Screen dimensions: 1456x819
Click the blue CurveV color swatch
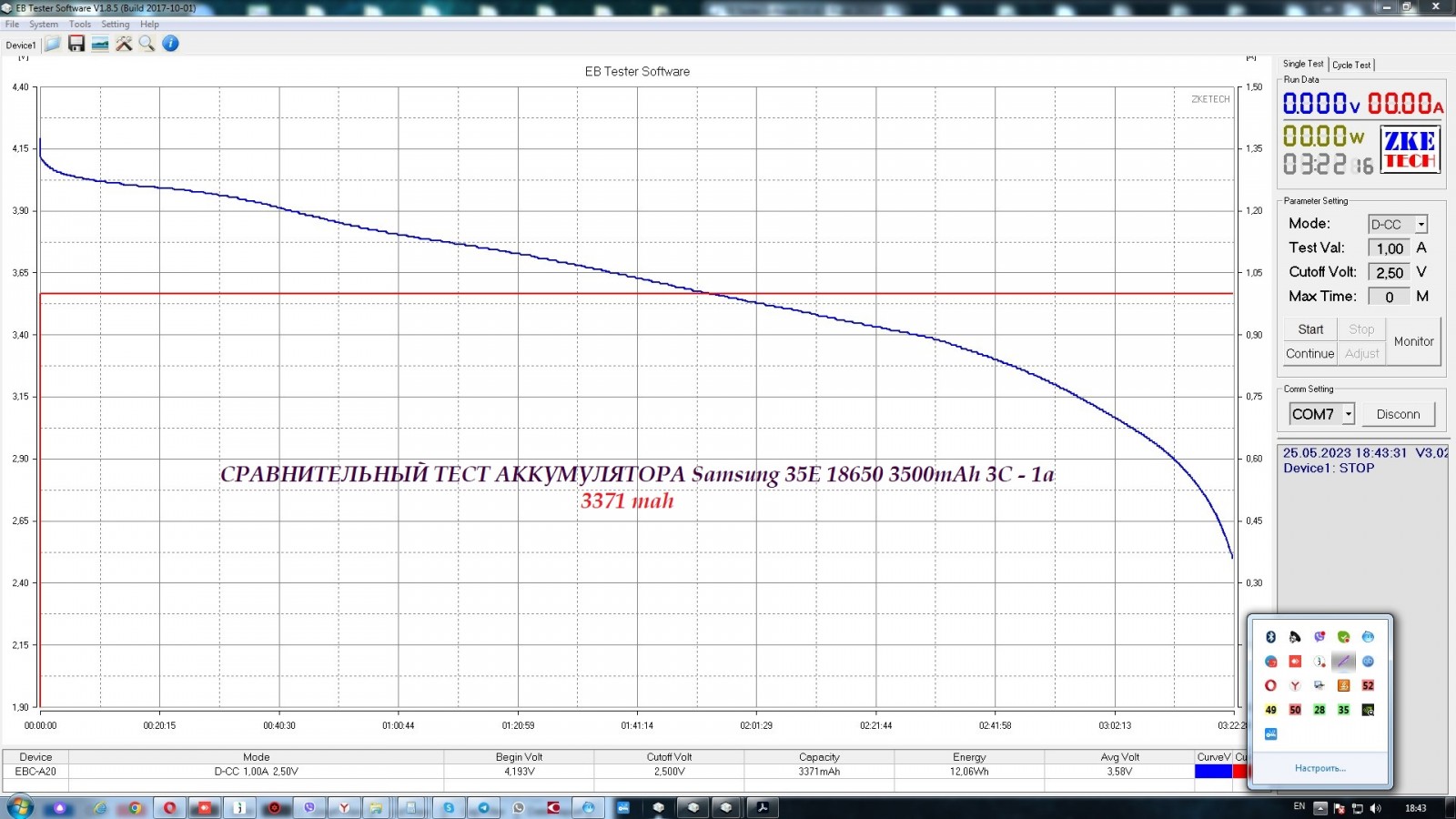(x=1213, y=772)
